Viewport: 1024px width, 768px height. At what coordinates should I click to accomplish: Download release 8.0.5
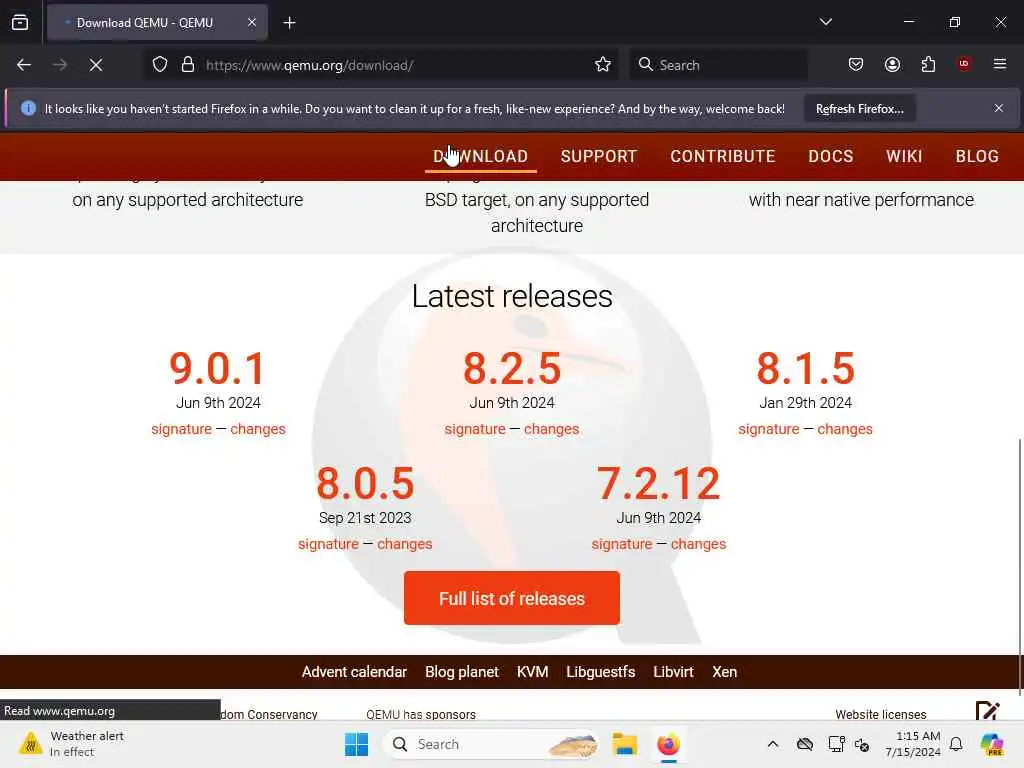tap(365, 483)
